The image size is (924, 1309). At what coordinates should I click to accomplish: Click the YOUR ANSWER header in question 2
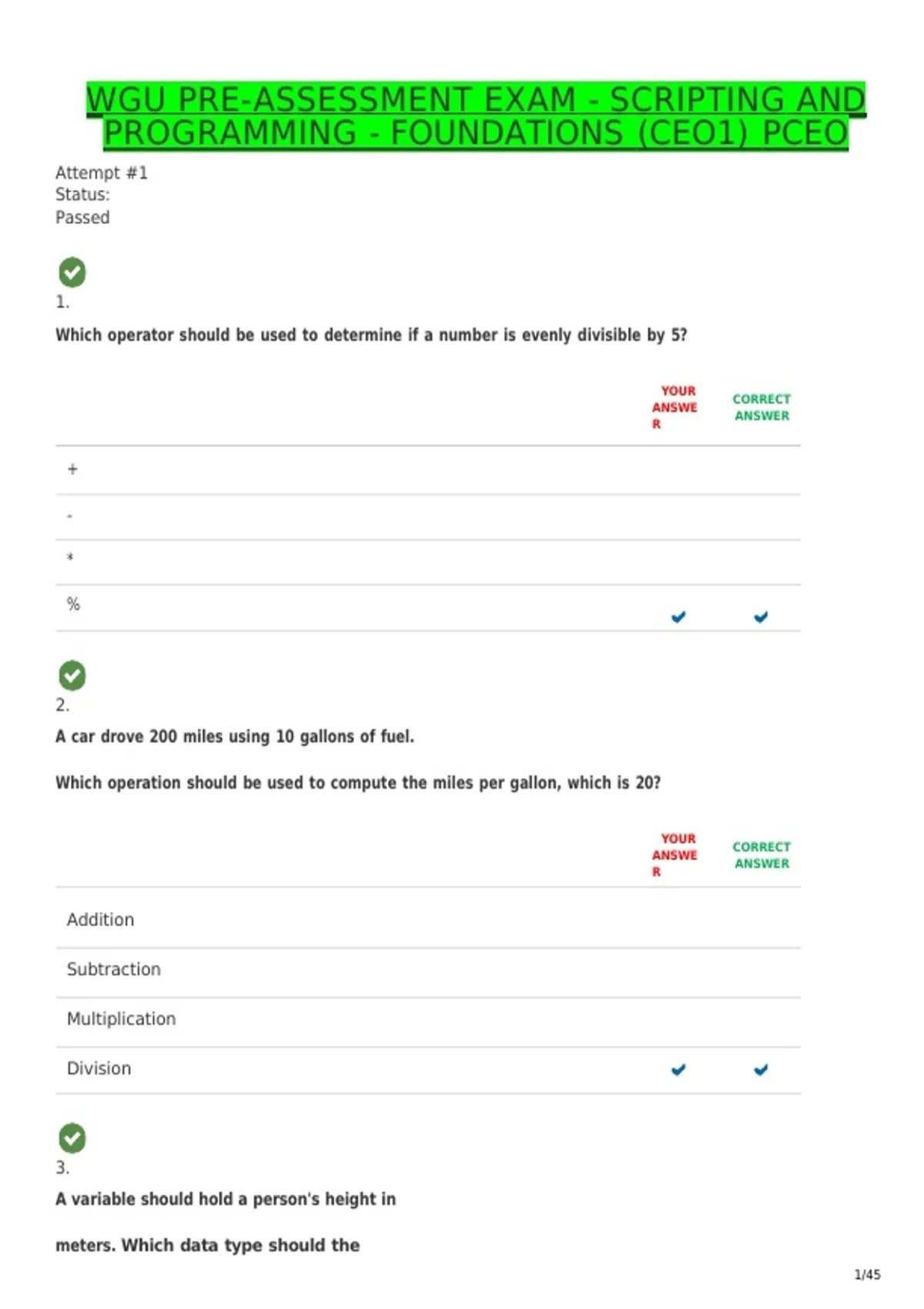pos(675,855)
